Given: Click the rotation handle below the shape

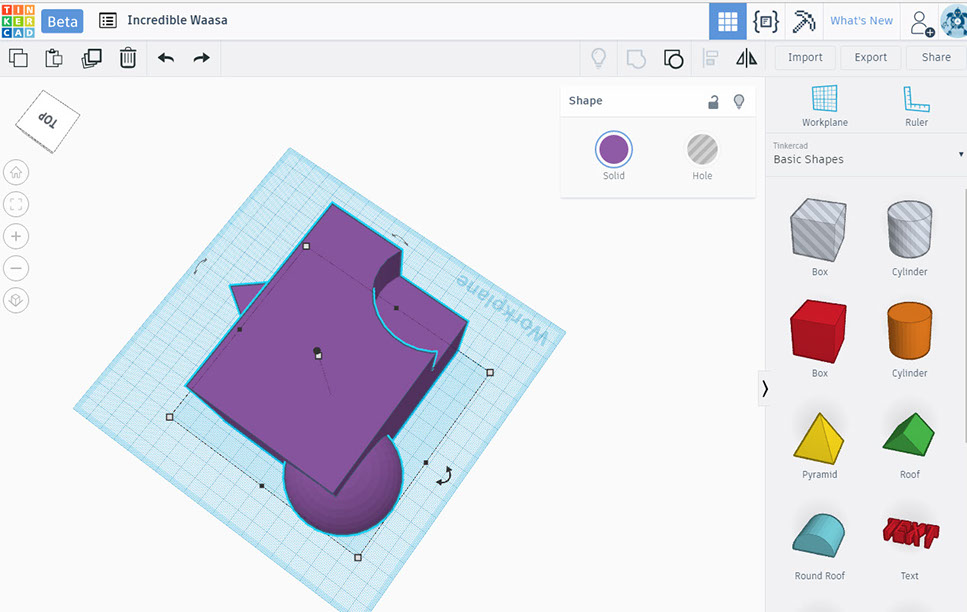Looking at the screenshot, I should 445,476.
